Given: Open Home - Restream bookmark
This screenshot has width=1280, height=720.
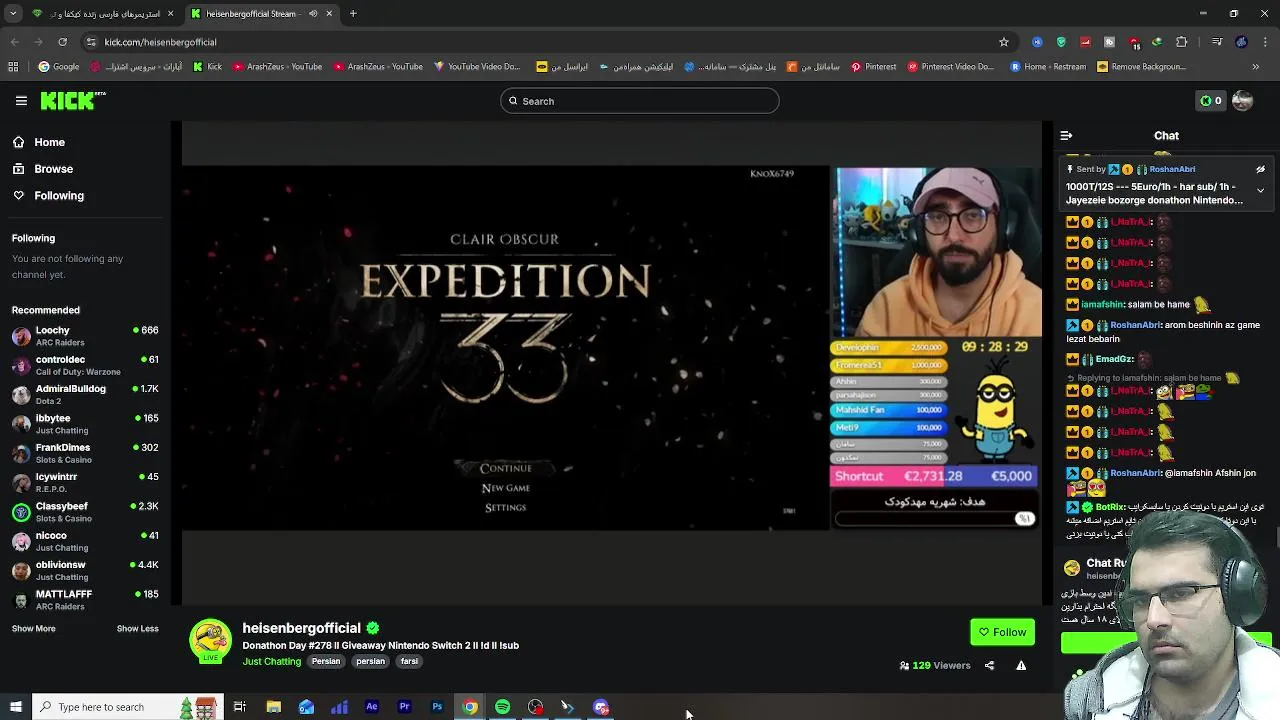Looking at the screenshot, I should click(1047, 67).
